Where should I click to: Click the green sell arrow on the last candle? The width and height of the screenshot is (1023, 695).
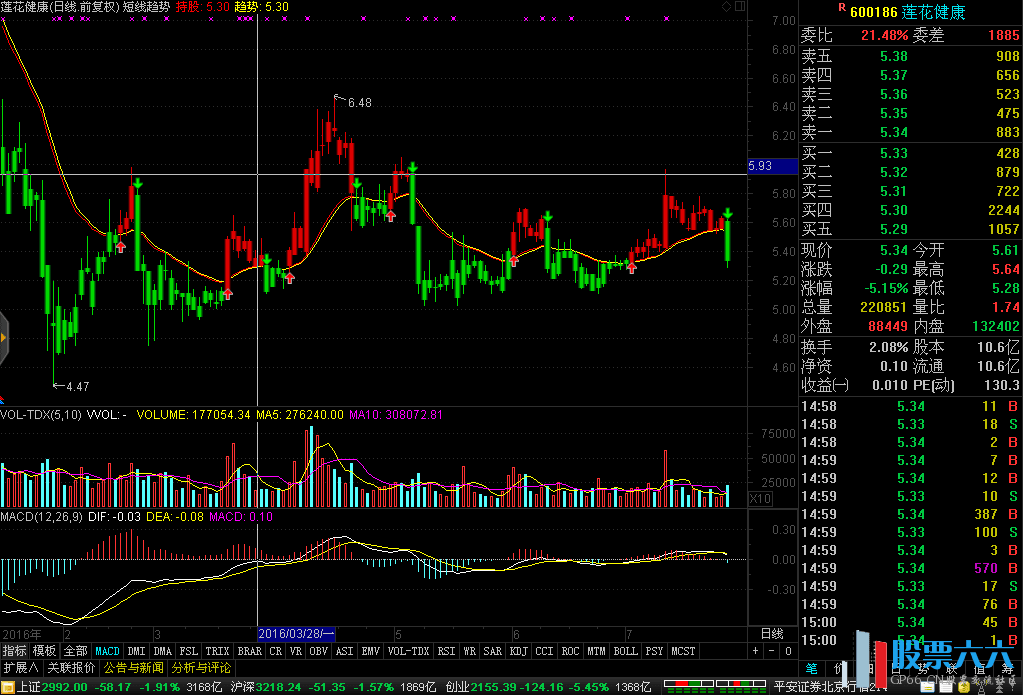coord(729,214)
